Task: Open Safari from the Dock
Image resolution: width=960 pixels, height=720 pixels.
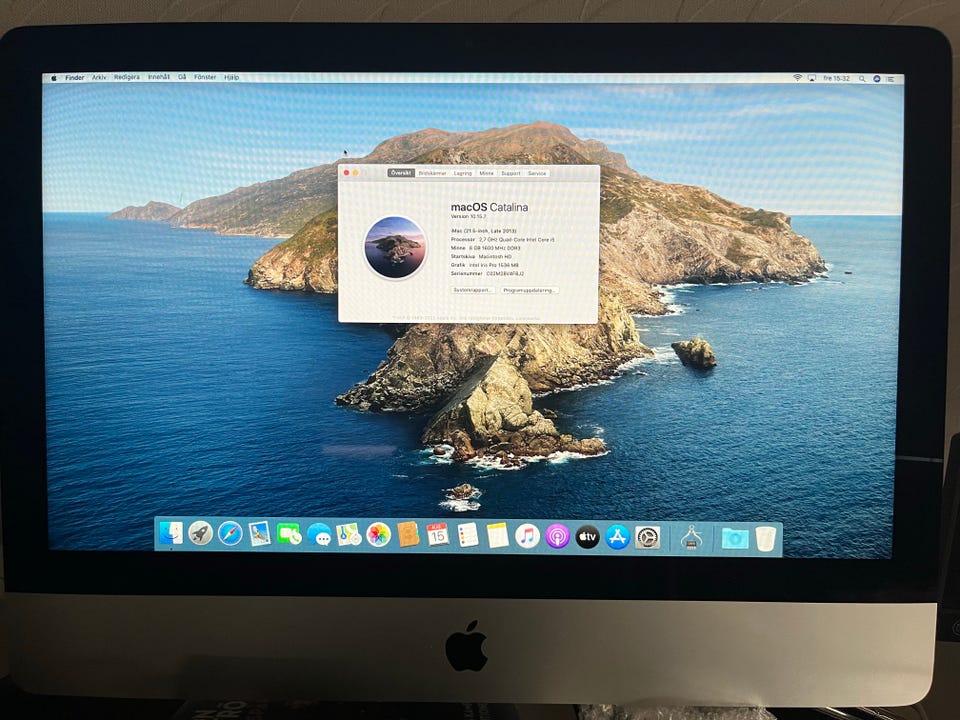Action: tap(230, 534)
